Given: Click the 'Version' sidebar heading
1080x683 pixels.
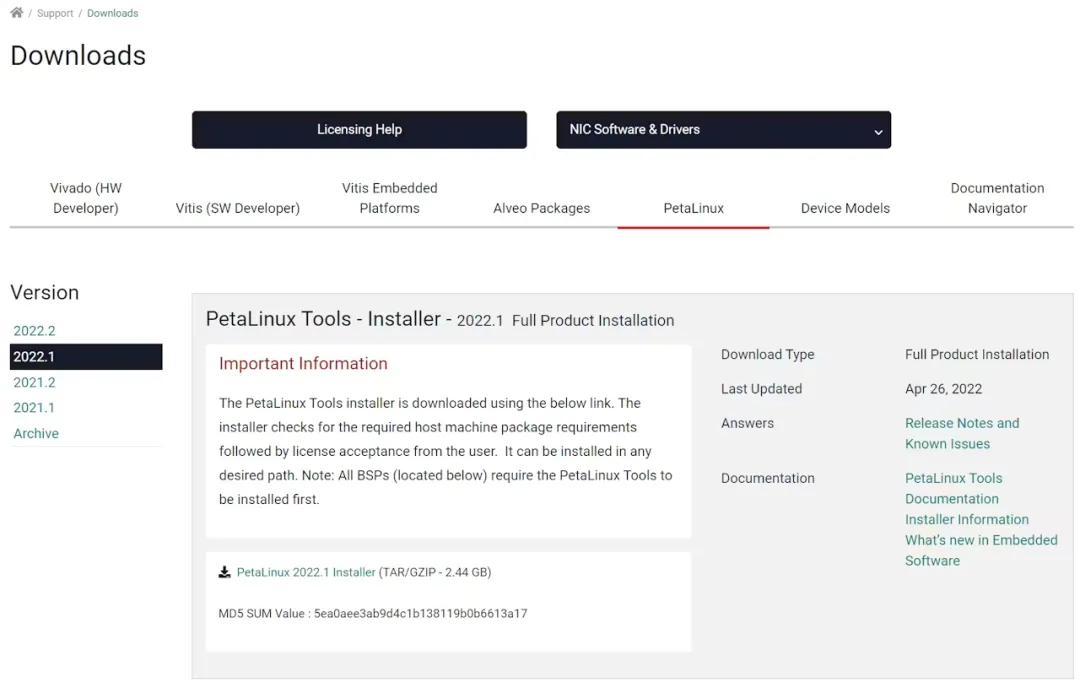Looking at the screenshot, I should coord(45,292).
